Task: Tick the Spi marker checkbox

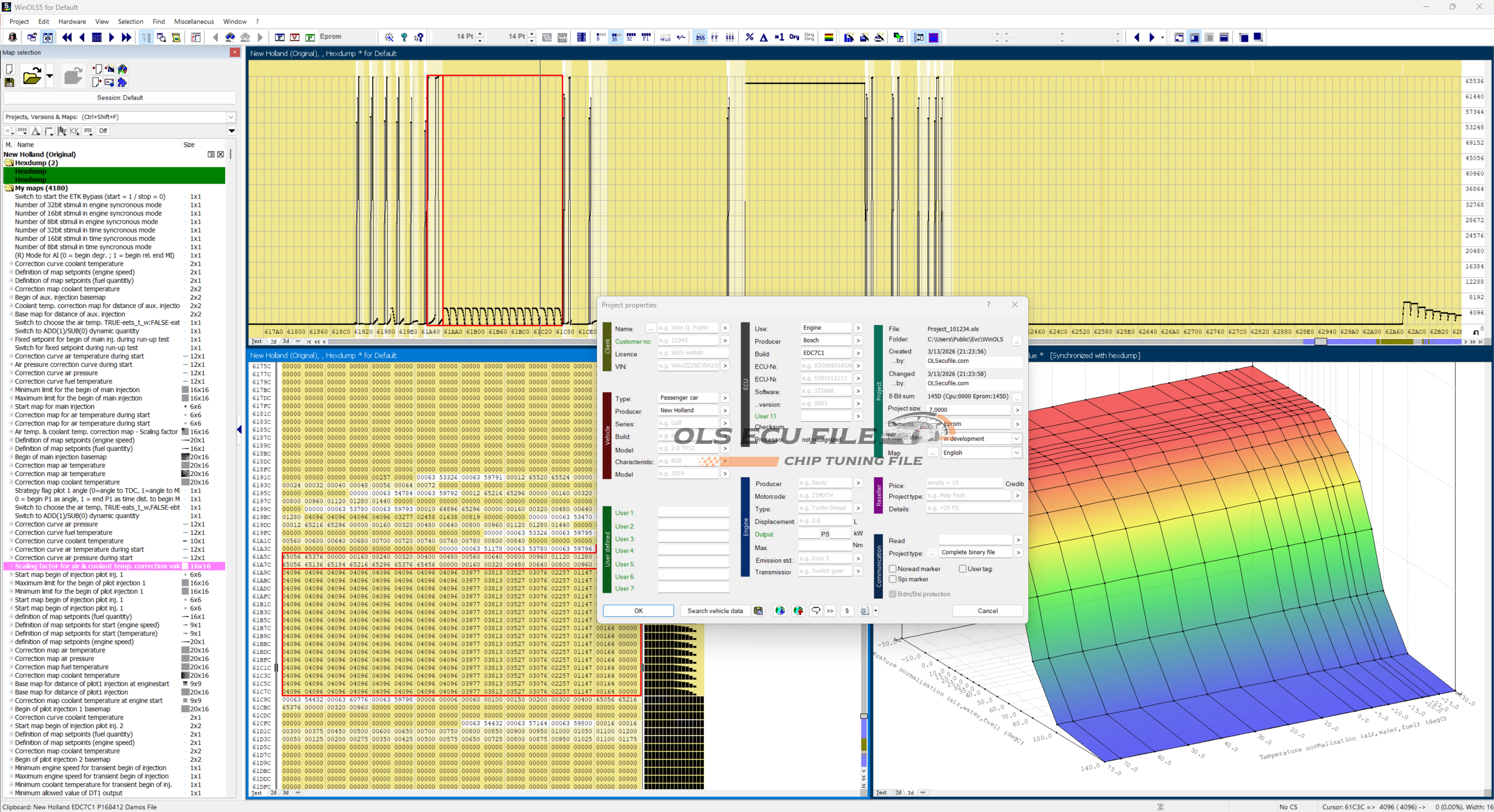Action: pos(892,579)
